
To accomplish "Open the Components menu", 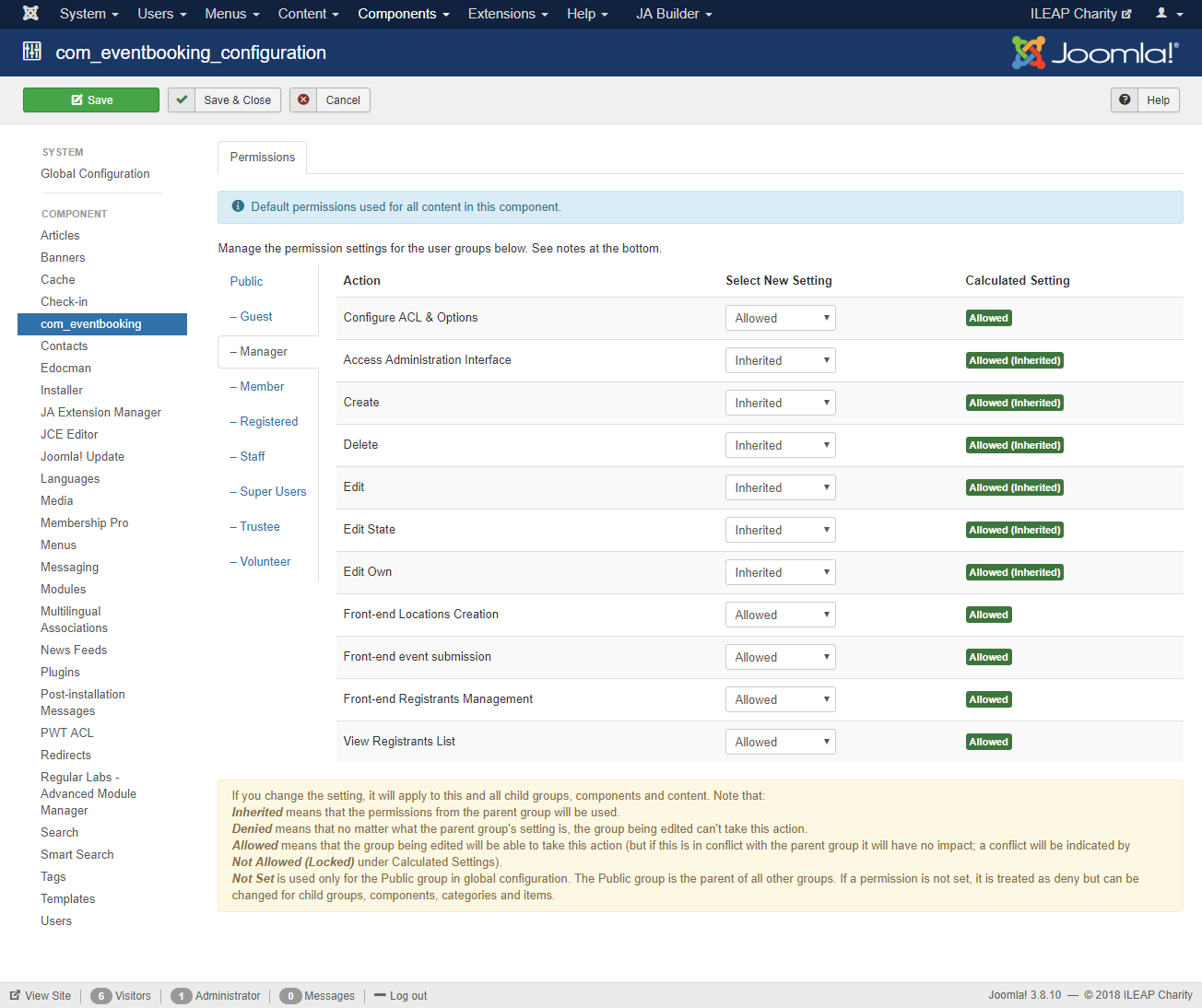I will click(404, 13).
